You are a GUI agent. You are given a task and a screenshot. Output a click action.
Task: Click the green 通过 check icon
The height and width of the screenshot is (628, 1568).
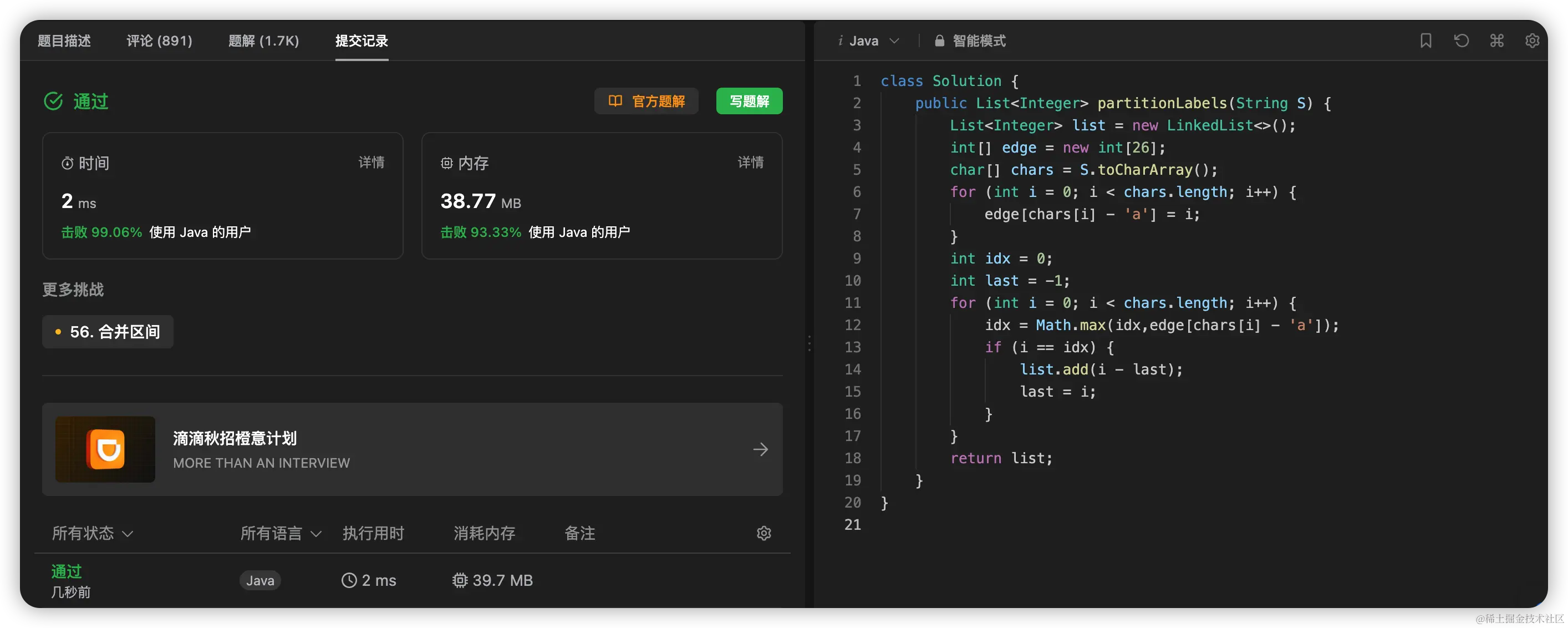54,101
